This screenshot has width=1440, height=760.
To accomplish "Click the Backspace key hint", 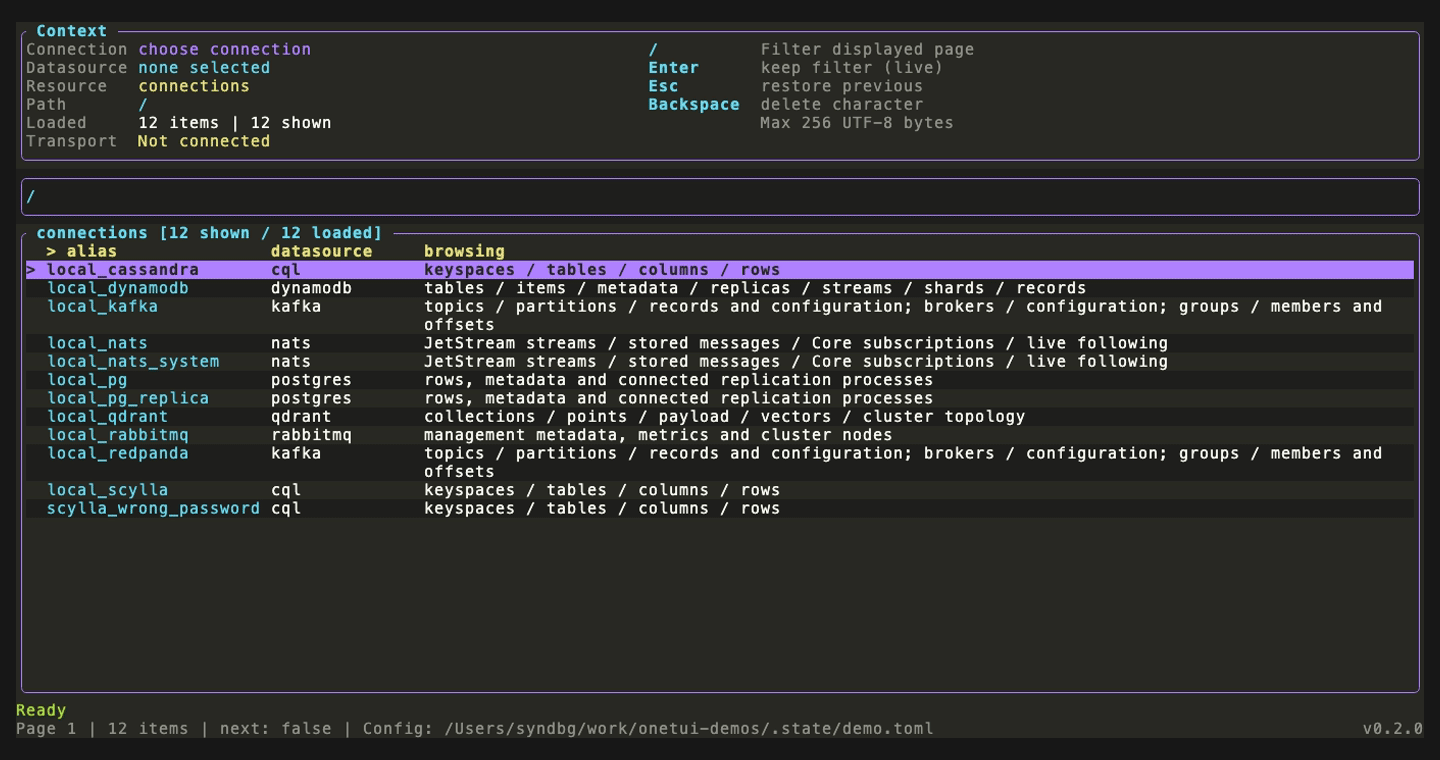I will (x=694, y=104).
